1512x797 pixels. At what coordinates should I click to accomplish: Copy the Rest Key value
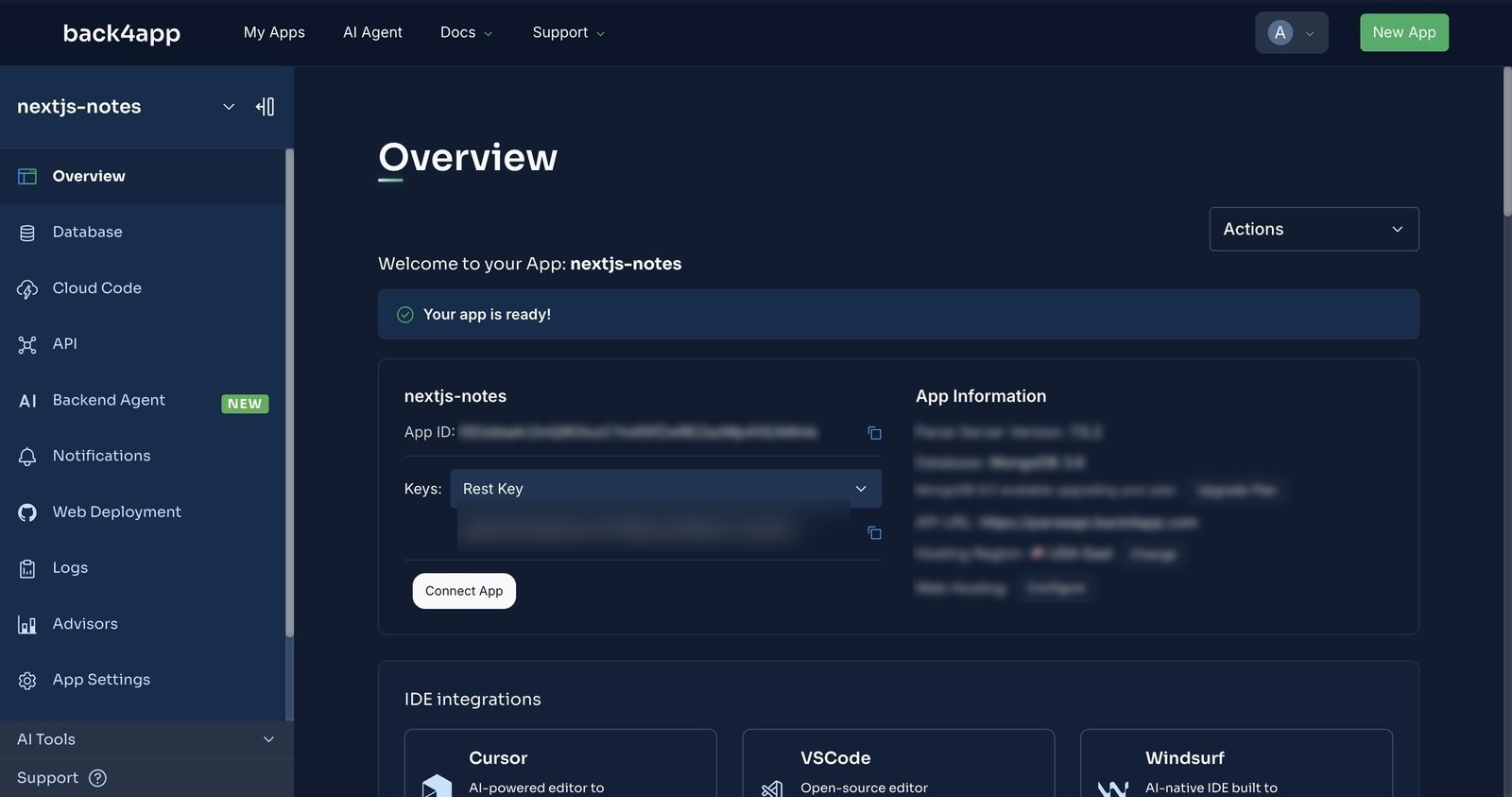(874, 533)
